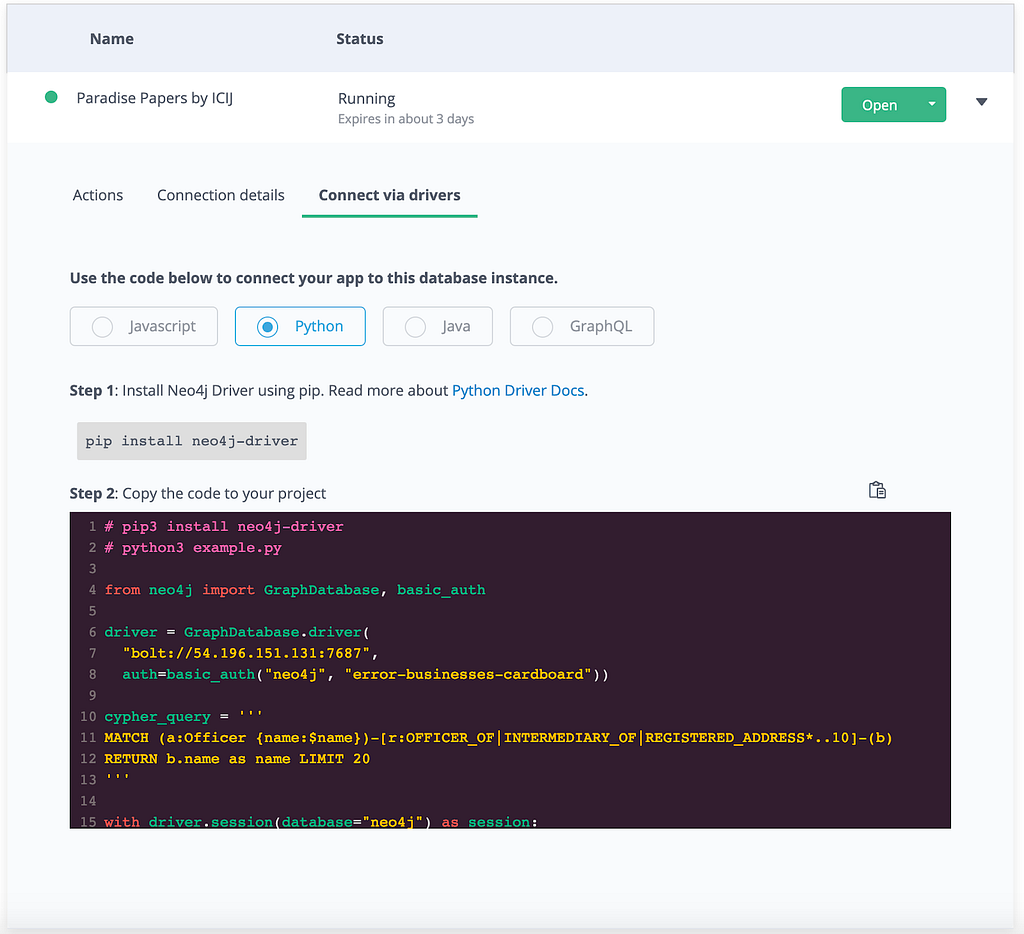Select the Connect via drivers tab
1024x934 pixels.
point(389,195)
